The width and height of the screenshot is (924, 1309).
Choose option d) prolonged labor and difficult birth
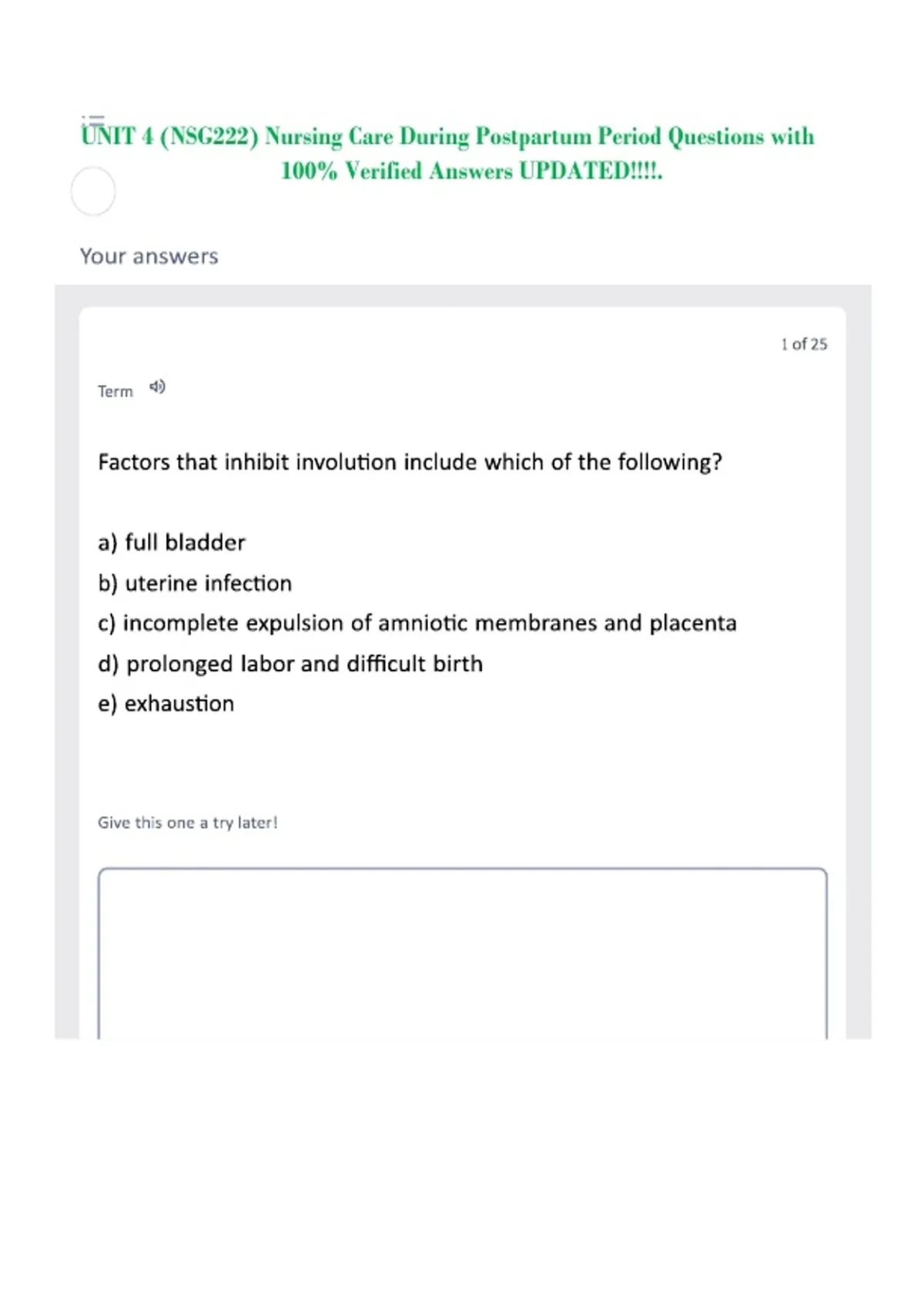pos(290,664)
